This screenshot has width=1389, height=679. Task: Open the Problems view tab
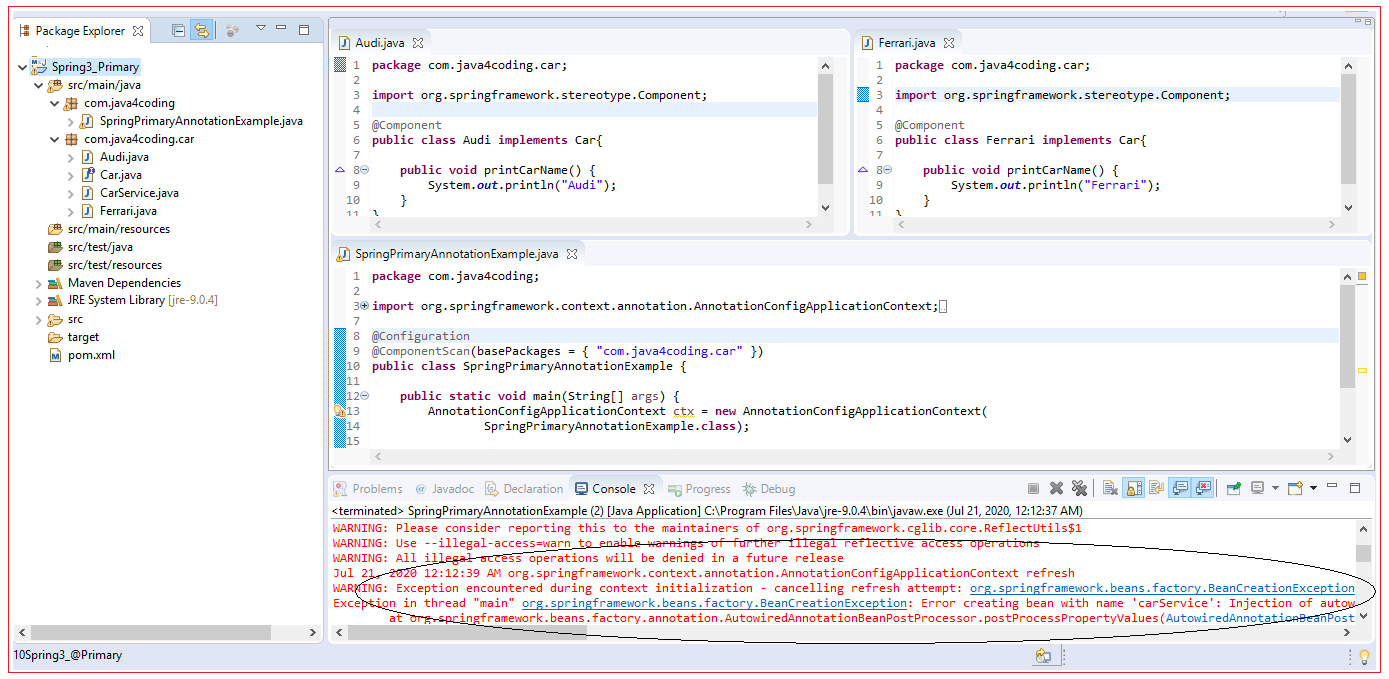coord(368,489)
